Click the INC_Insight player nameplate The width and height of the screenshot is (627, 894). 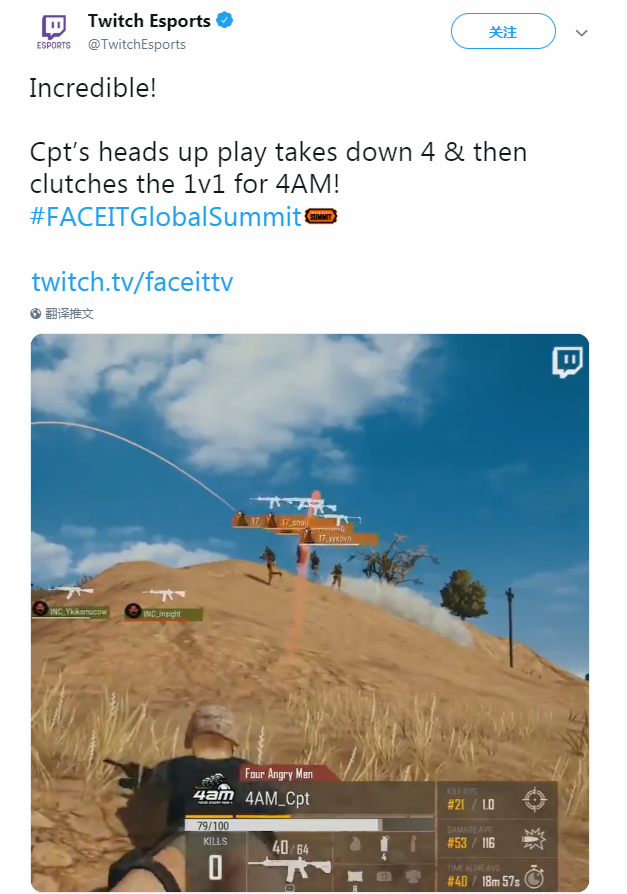click(164, 613)
